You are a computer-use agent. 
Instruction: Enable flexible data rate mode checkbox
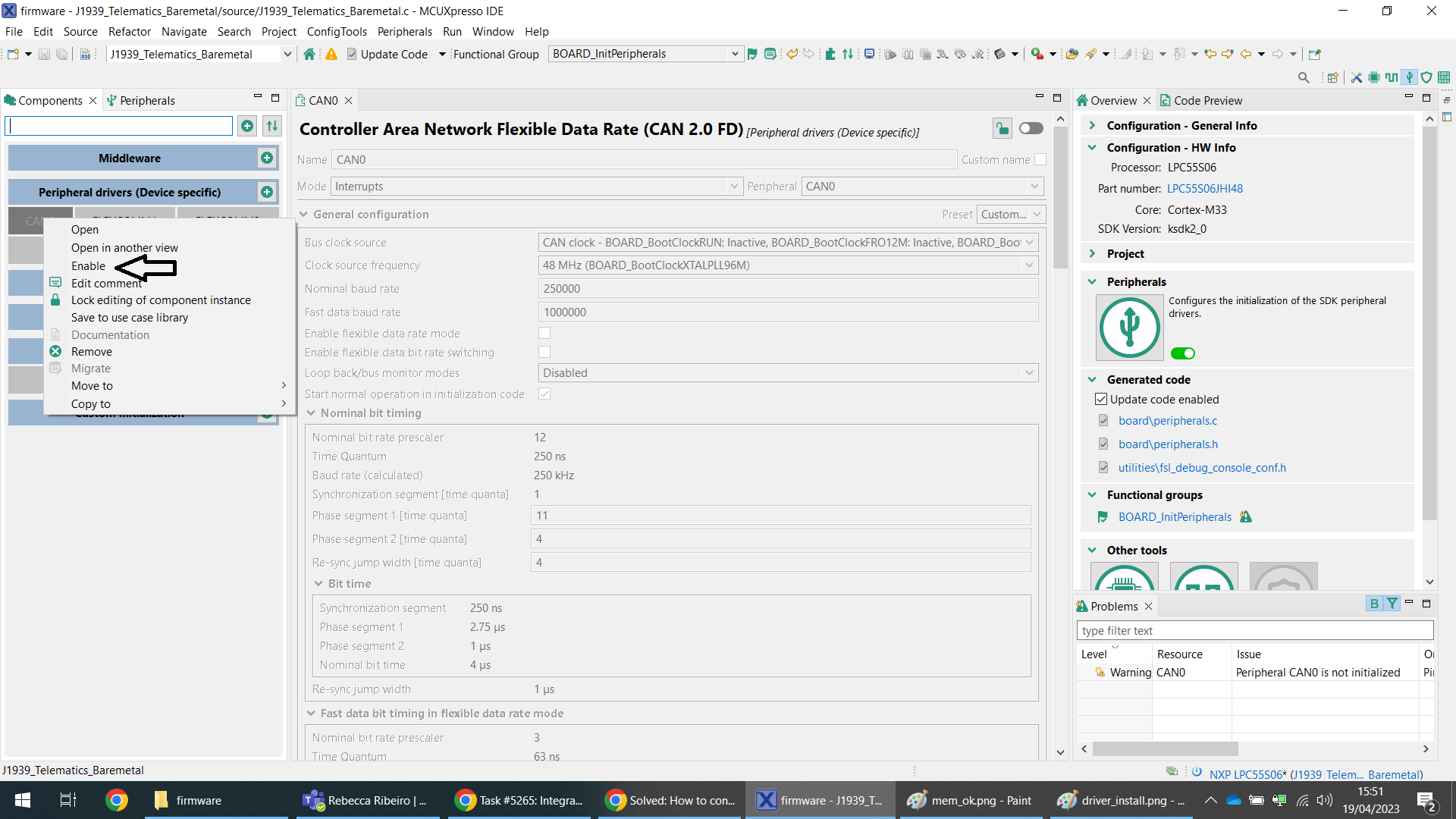pos(544,334)
